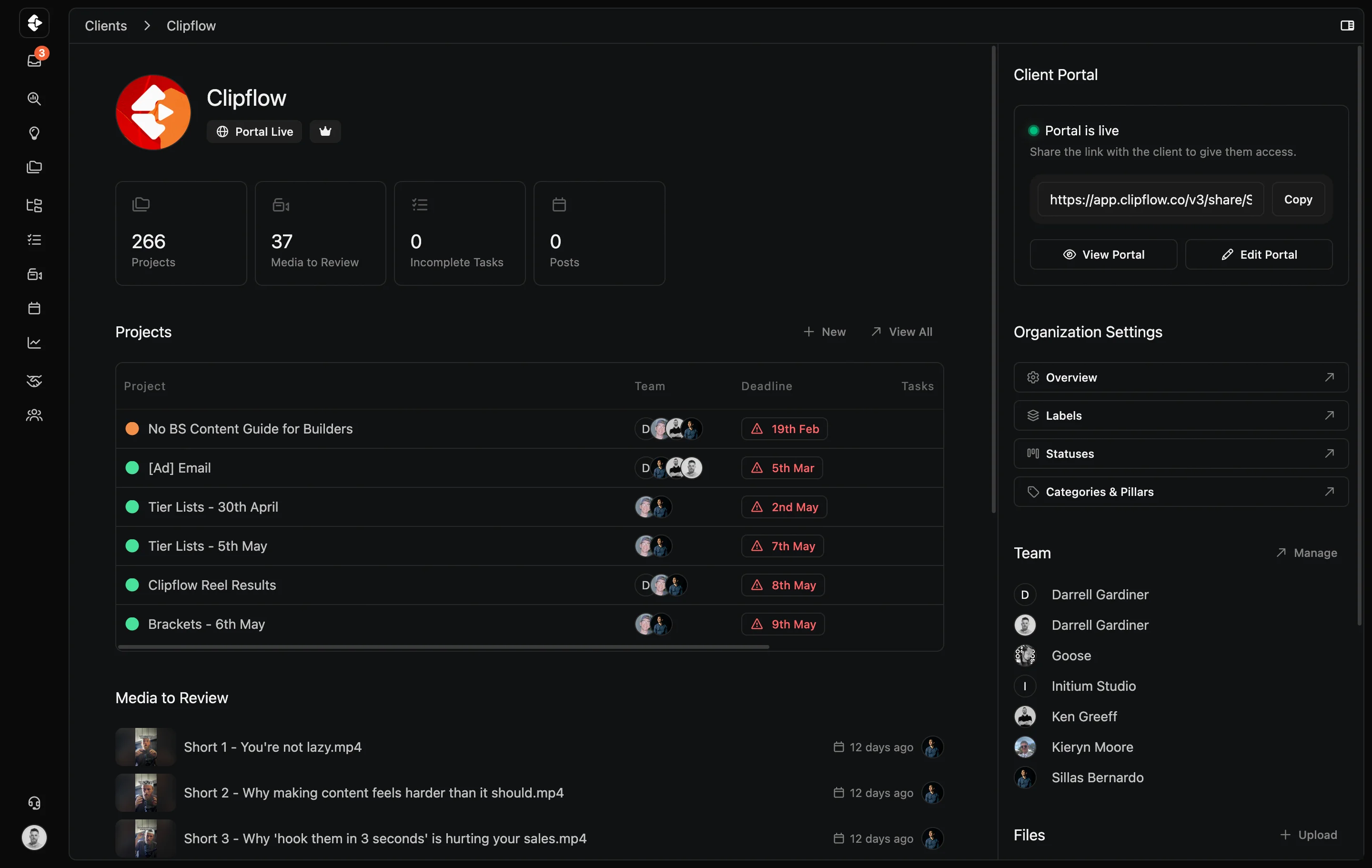
Task: Click the Clipflow client logo avatar
Action: (x=153, y=112)
